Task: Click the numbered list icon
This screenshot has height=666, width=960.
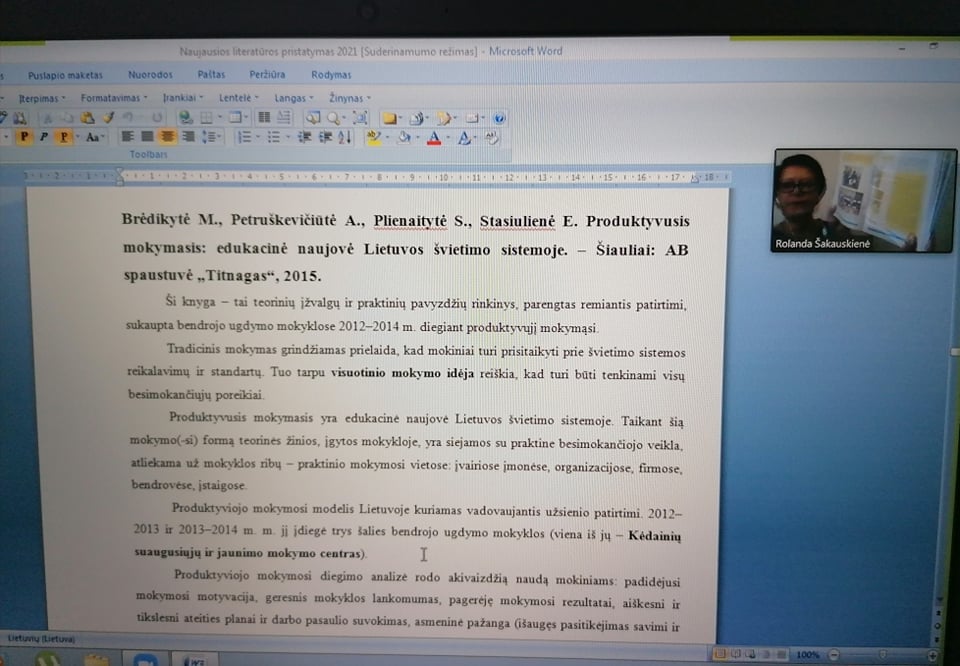Action: 244,137
